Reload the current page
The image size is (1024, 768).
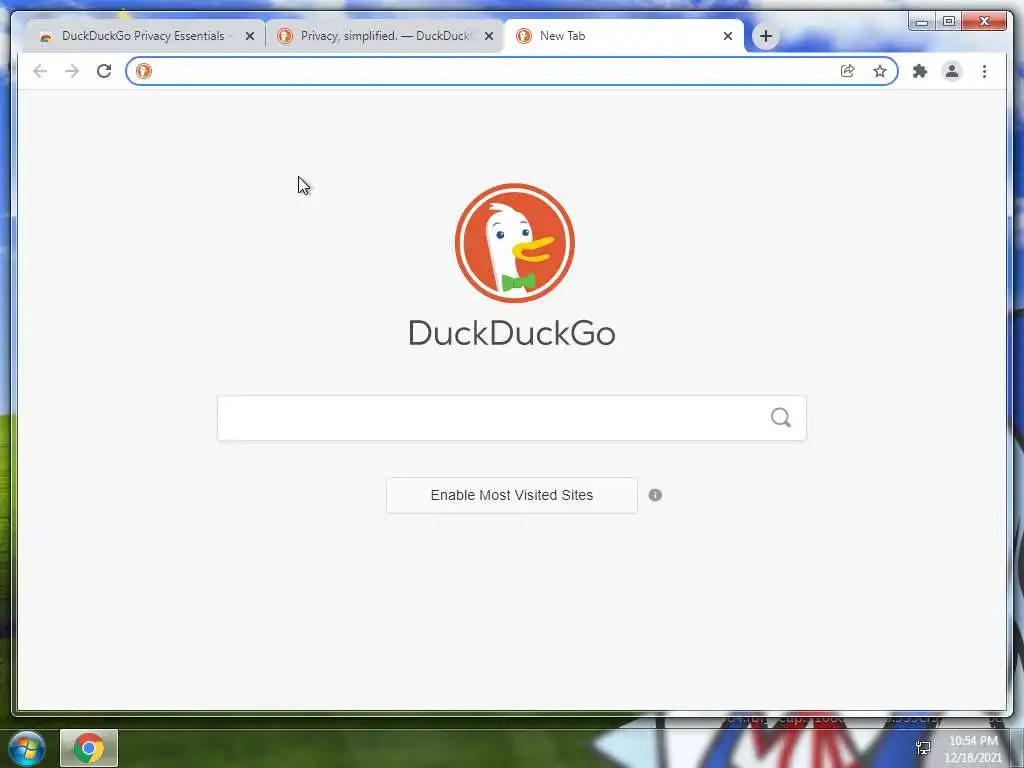(104, 71)
